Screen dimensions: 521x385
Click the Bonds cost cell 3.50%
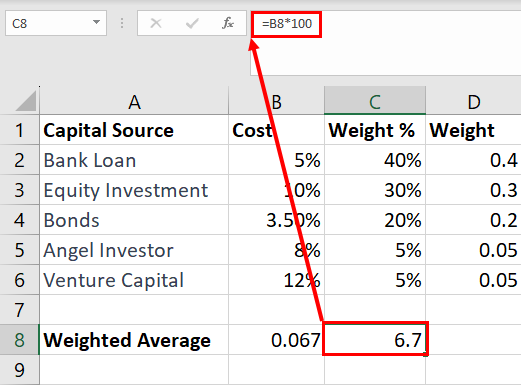click(x=276, y=220)
